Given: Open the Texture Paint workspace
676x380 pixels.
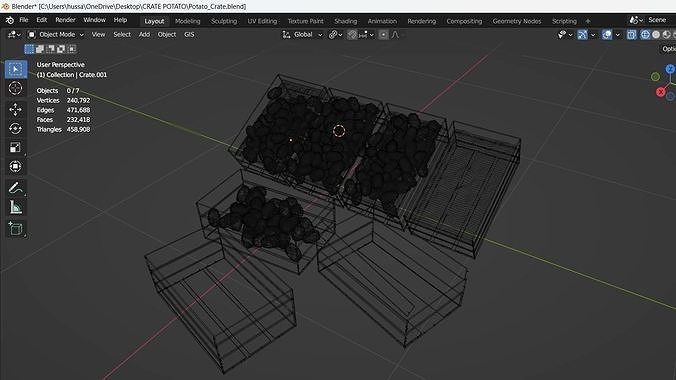Looking at the screenshot, I should [x=306, y=21].
